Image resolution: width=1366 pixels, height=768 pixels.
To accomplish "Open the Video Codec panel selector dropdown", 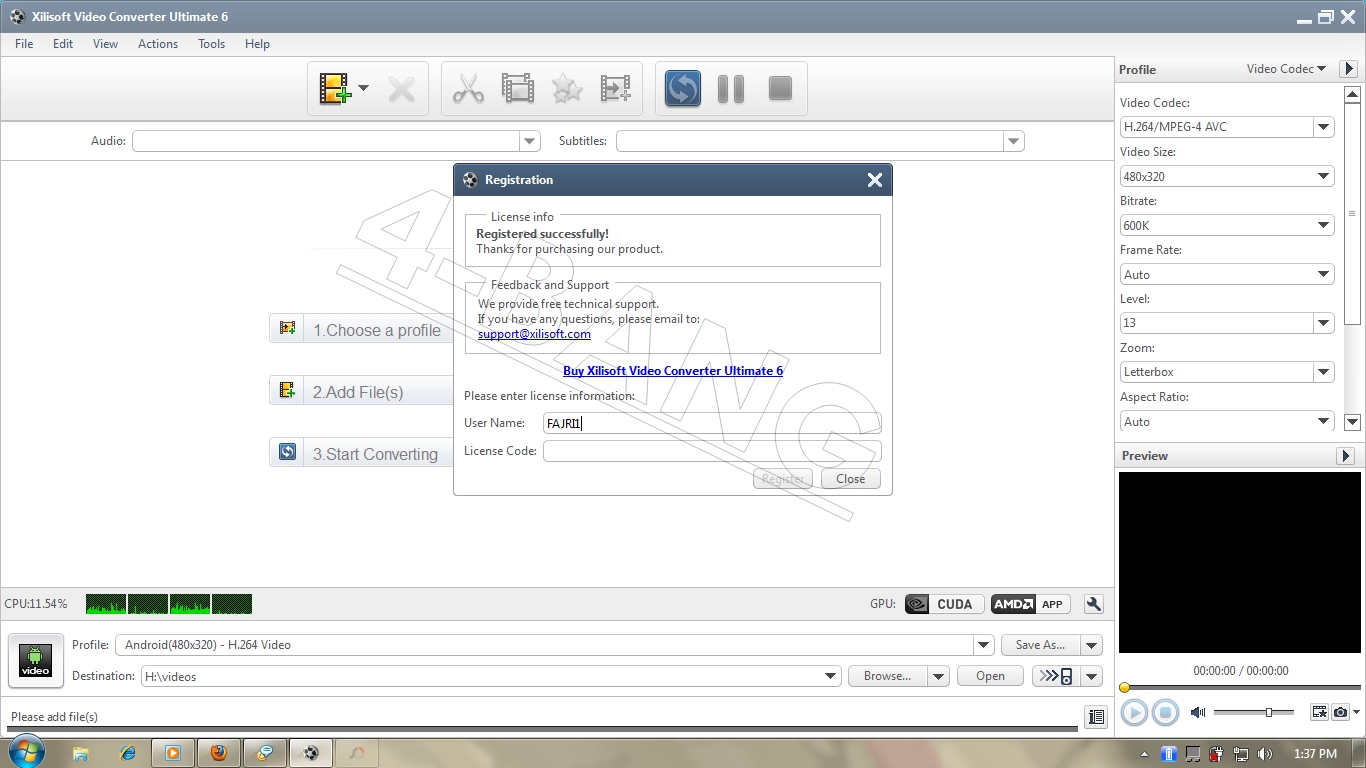I will point(1286,69).
